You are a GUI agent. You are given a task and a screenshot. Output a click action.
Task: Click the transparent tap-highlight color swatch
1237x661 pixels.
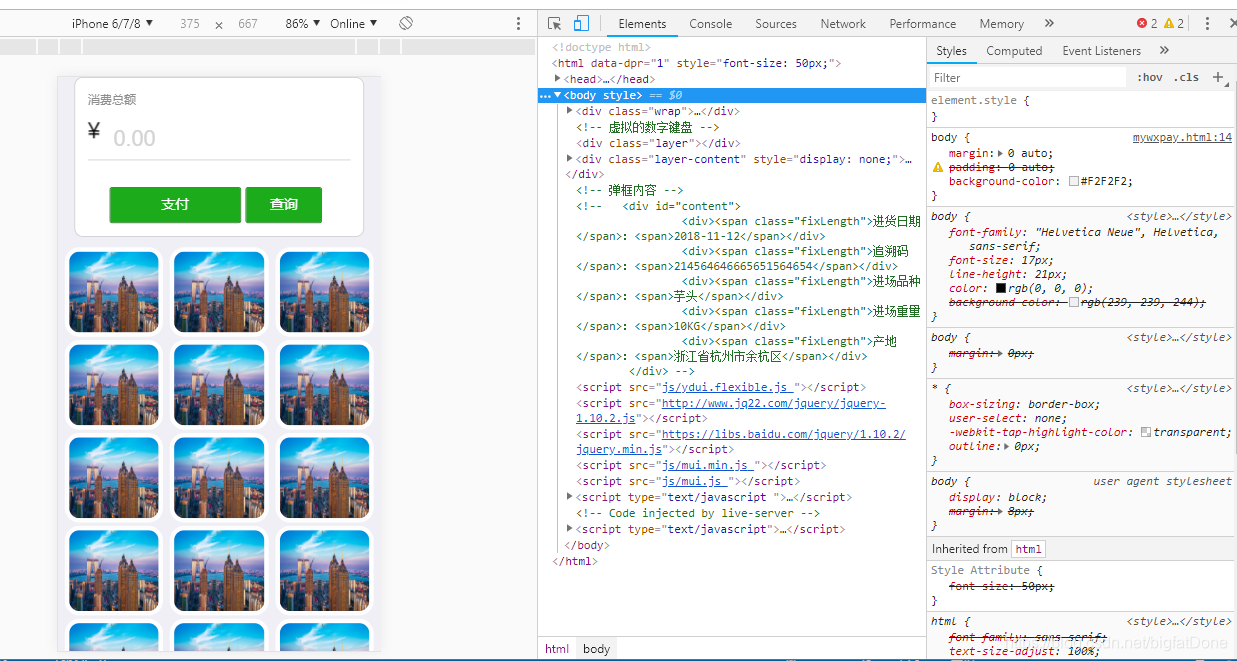[1146, 432]
